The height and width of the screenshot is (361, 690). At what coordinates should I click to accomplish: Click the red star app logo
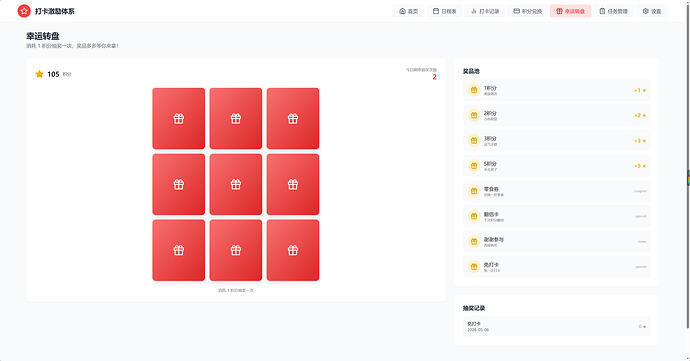(24, 11)
